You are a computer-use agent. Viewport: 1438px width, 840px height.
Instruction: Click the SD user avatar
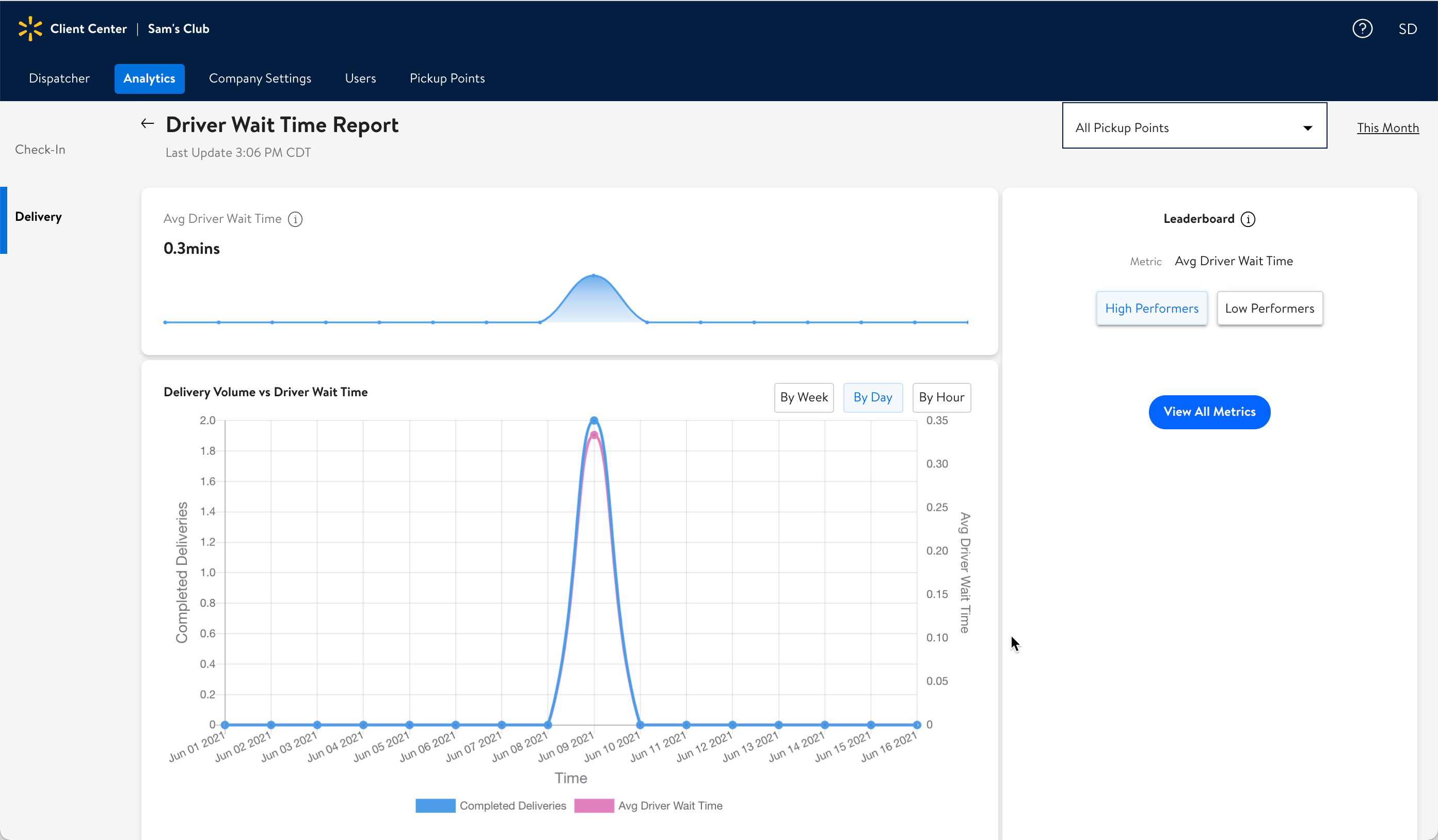coord(1407,29)
